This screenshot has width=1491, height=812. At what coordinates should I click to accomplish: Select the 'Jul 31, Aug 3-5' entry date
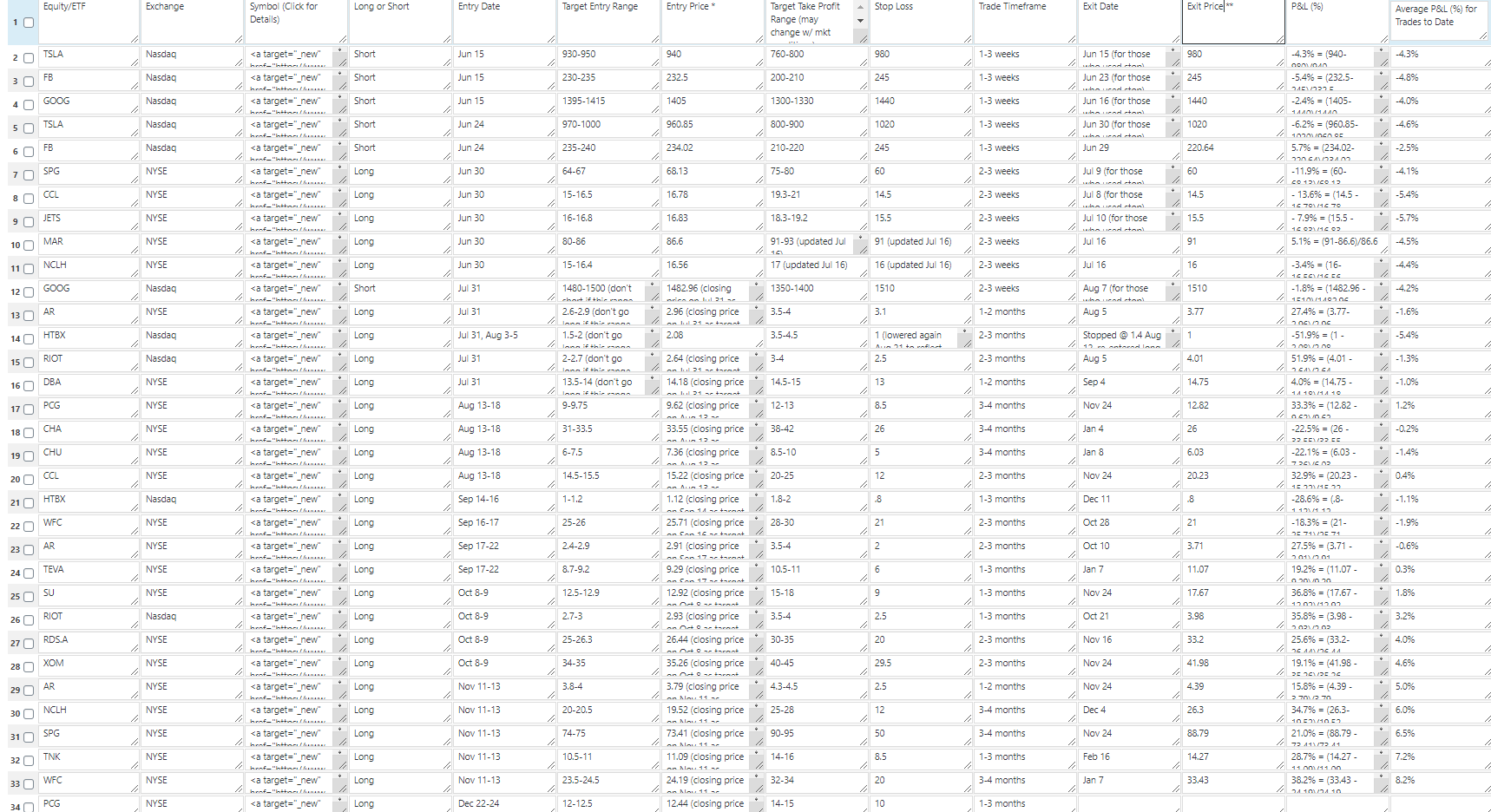pyautogui.click(x=505, y=338)
